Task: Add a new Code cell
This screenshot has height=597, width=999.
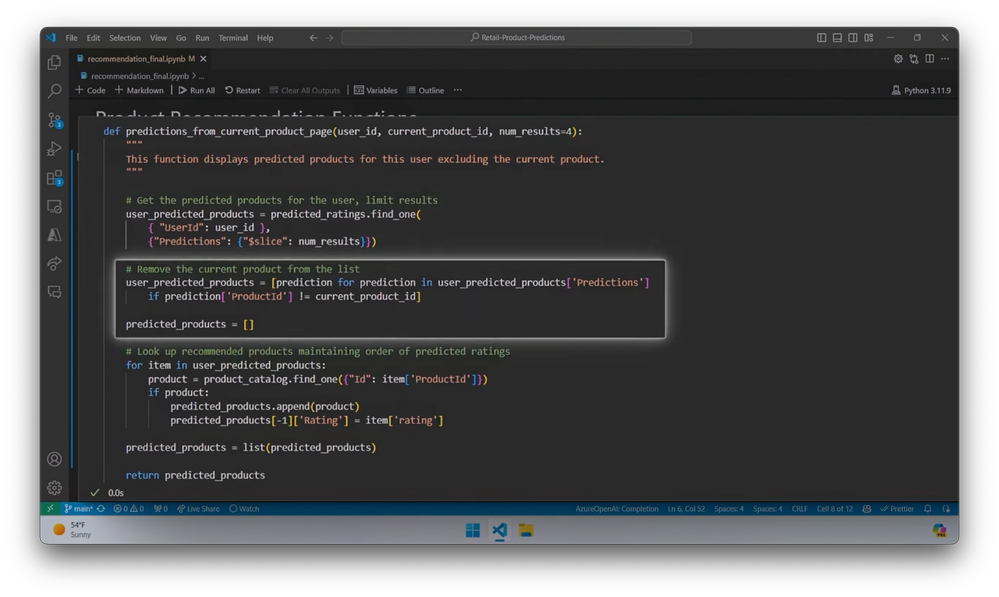Action: pyautogui.click(x=90, y=90)
